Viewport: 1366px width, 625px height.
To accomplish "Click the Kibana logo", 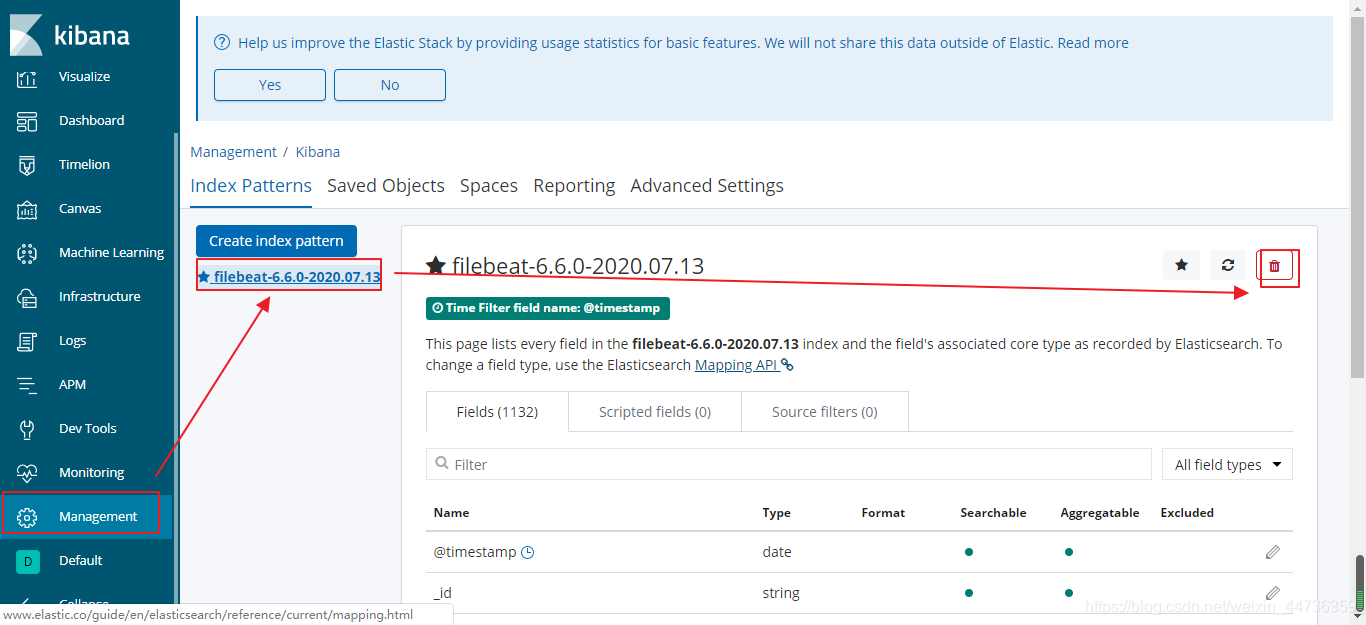I will point(70,36).
